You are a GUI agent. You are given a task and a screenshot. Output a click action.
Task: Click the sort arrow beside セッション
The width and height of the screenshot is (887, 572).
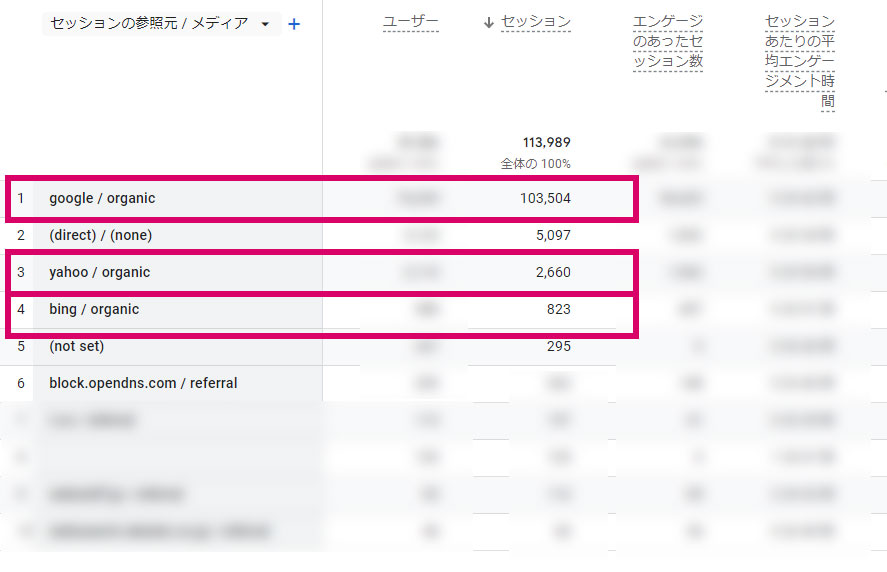click(x=489, y=23)
